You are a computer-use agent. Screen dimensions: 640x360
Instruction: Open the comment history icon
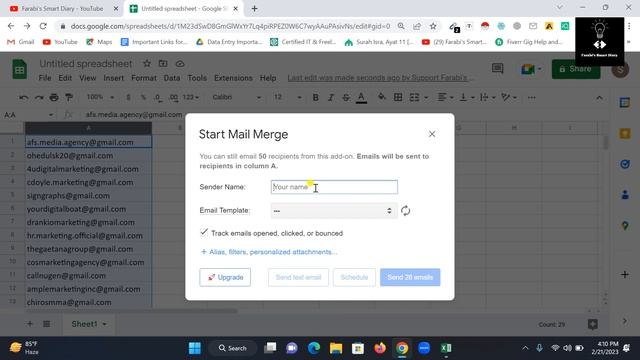coord(497,69)
